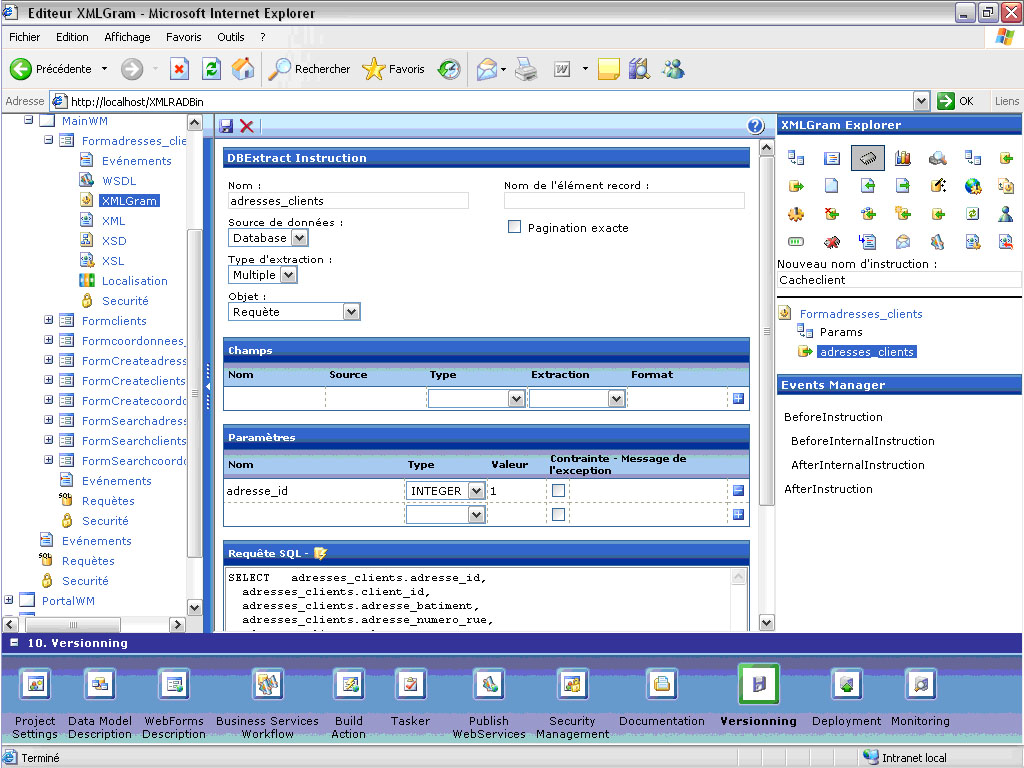The height and width of the screenshot is (768, 1024).
Task: Select BeforeInstruction in Events Manager
Action: (x=833, y=417)
